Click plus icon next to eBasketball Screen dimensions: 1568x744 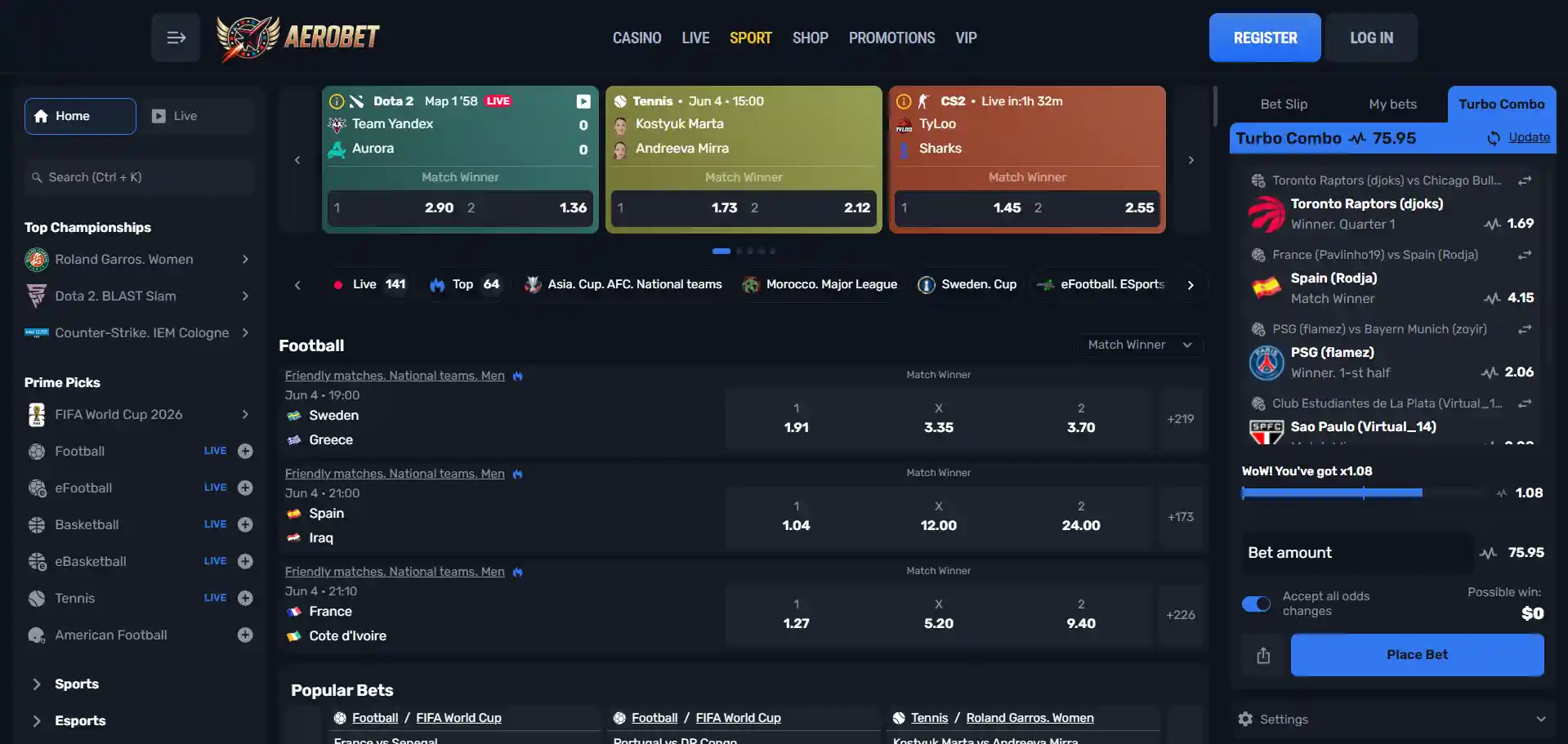(245, 561)
